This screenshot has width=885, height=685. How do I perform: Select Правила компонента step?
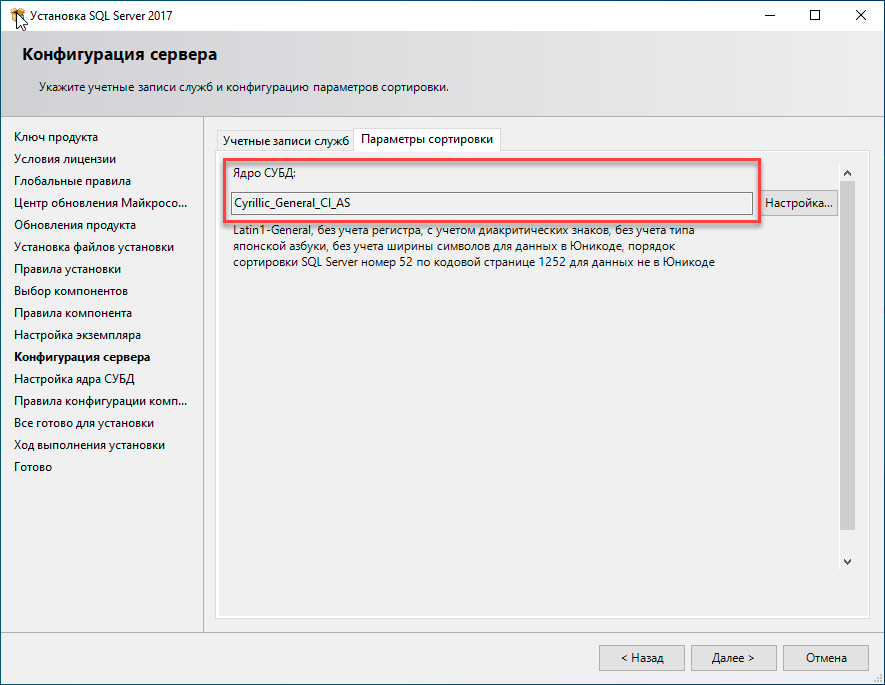(x=73, y=313)
